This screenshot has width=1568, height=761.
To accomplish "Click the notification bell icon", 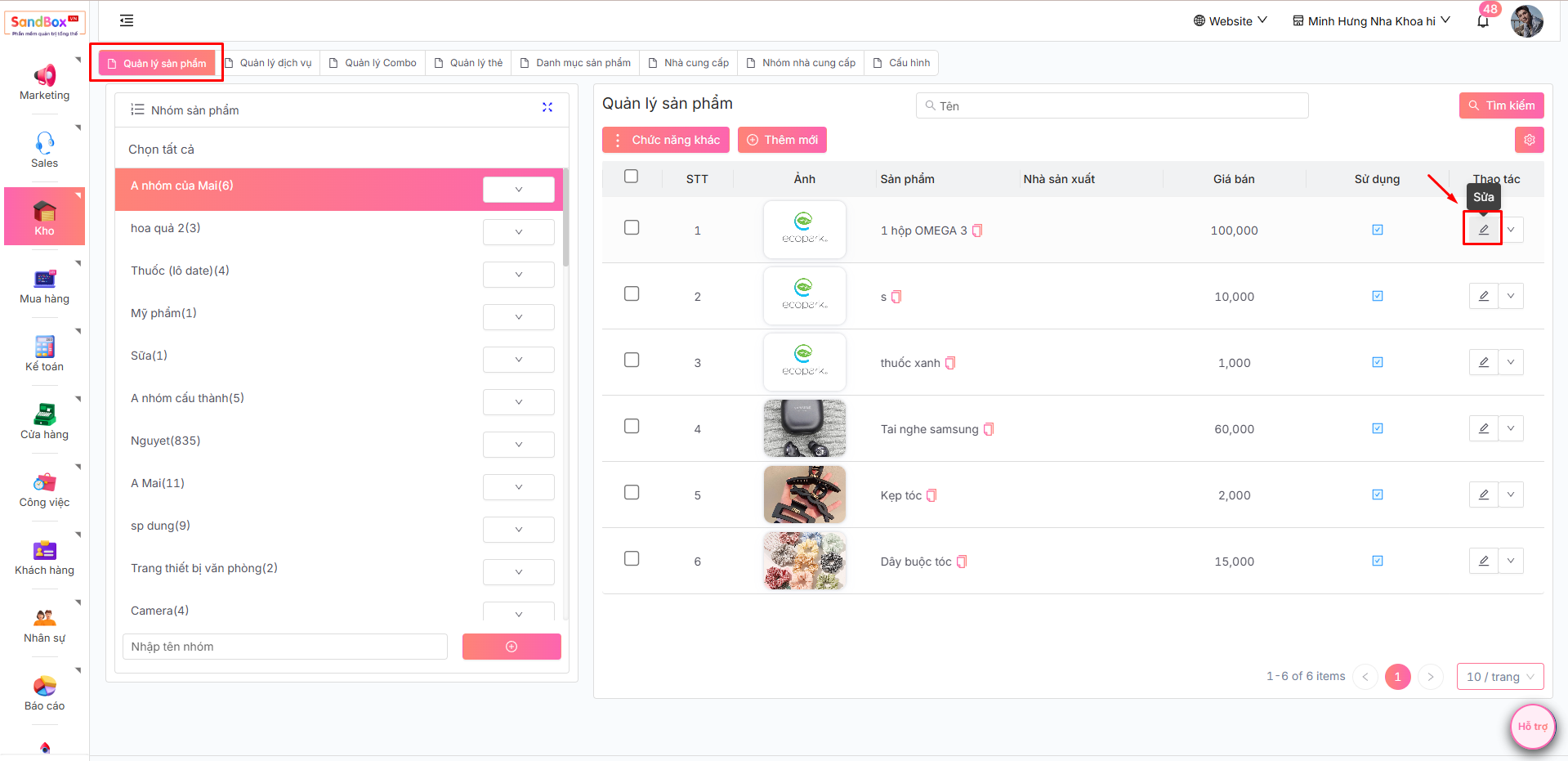I will [x=1482, y=21].
